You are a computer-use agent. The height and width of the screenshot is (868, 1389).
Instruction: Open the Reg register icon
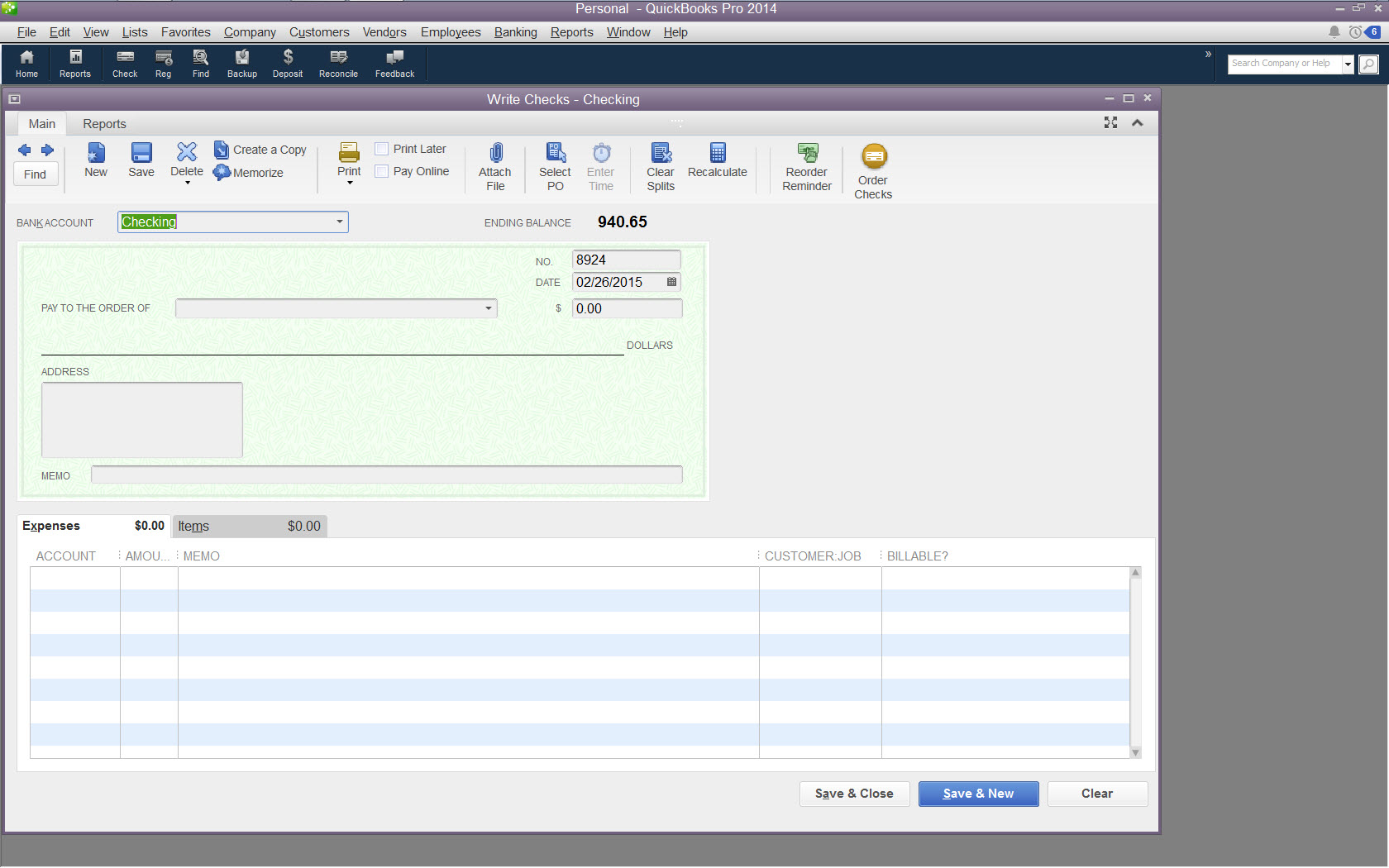[164, 64]
